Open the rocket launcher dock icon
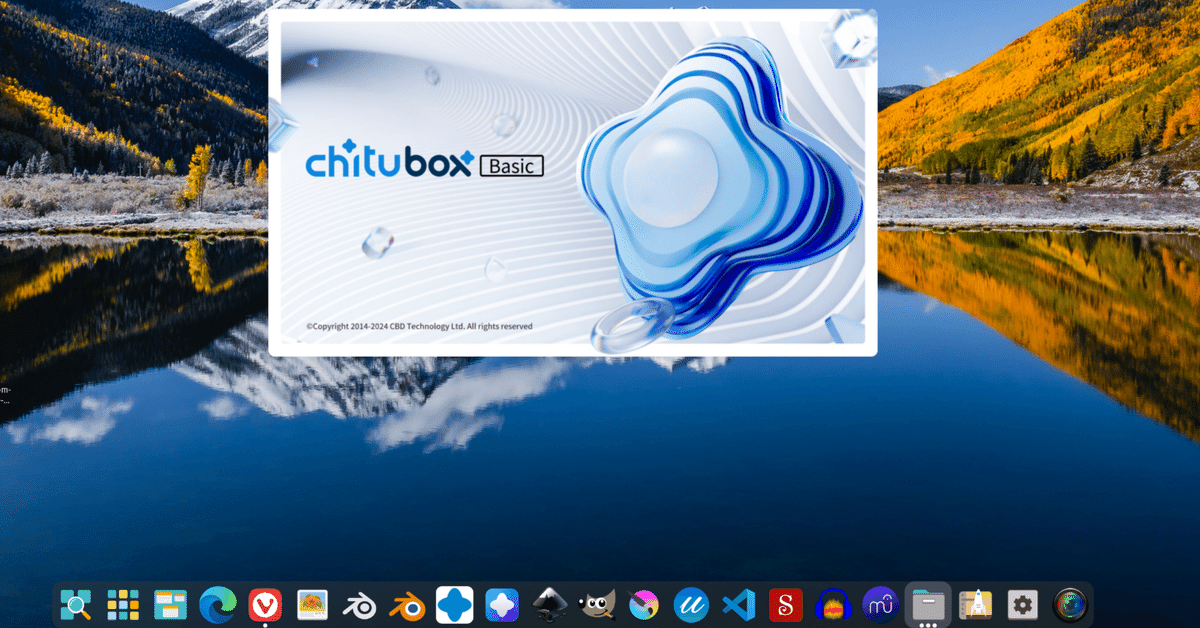This screenshot has width=1200, height=628. [x=975, y=604]
